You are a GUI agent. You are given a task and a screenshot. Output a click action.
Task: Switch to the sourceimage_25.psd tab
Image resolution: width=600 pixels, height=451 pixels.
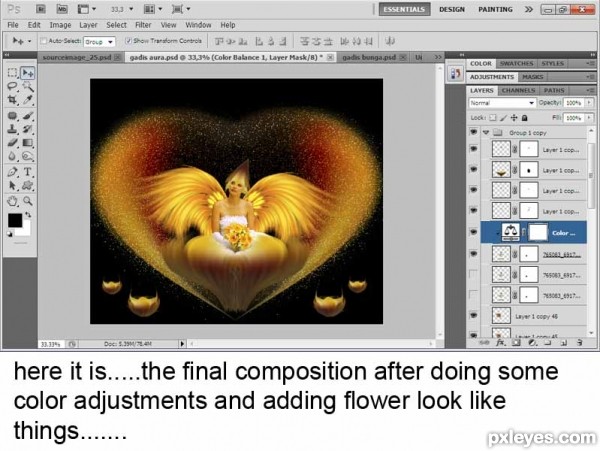click(77, 57)
